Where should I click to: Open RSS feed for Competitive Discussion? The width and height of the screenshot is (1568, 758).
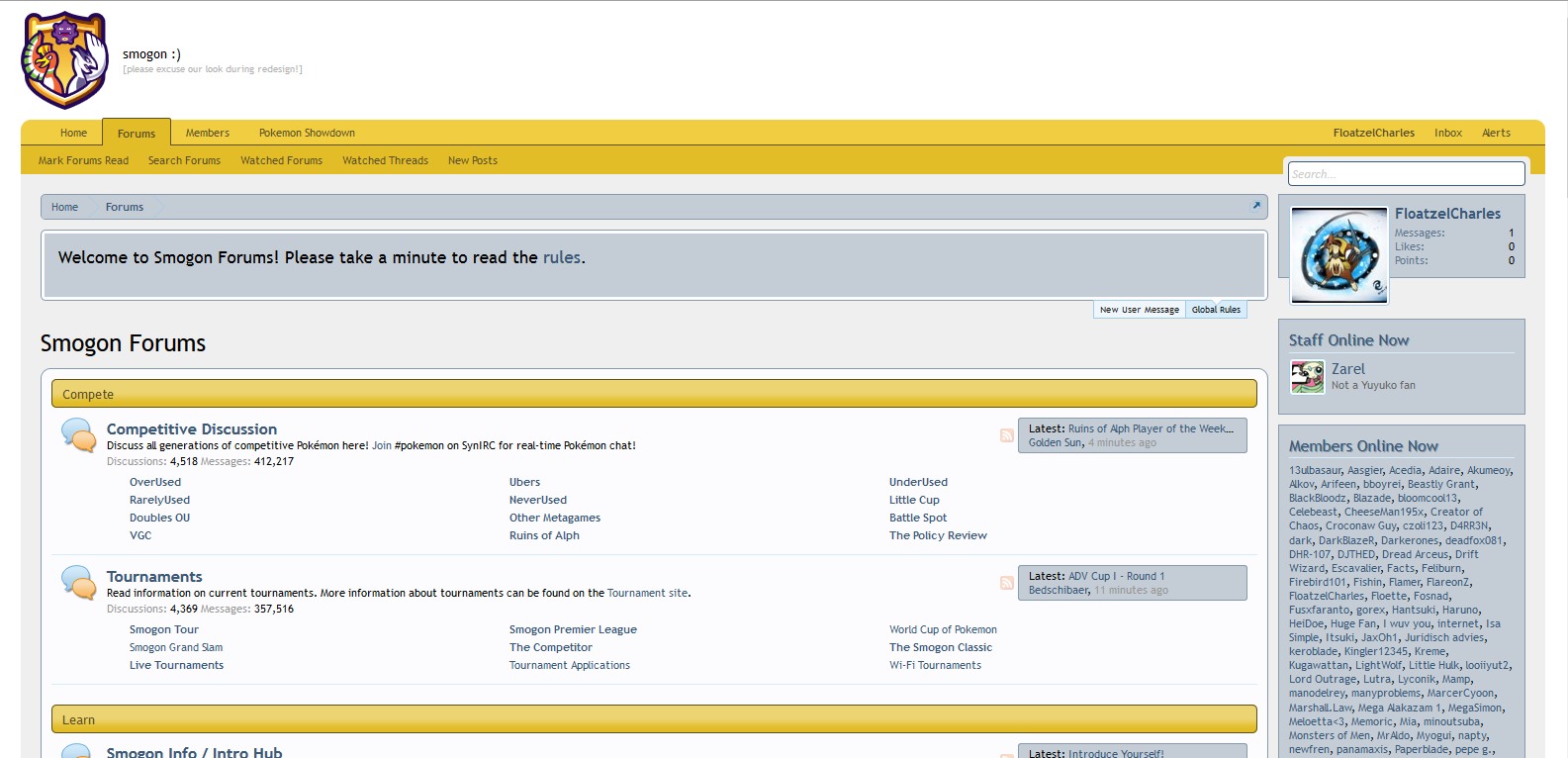pyautogui.click(x=1006, y=435)
